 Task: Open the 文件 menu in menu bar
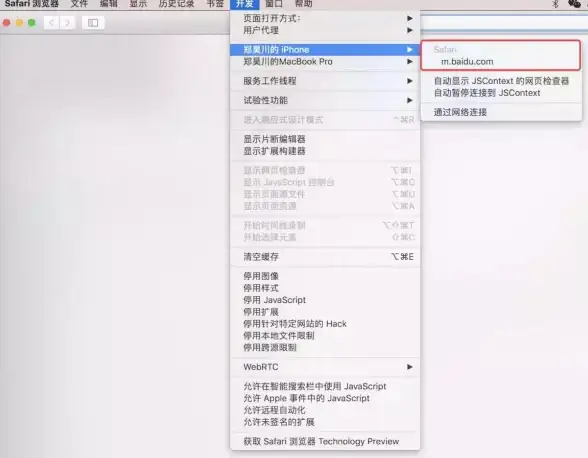79,4
